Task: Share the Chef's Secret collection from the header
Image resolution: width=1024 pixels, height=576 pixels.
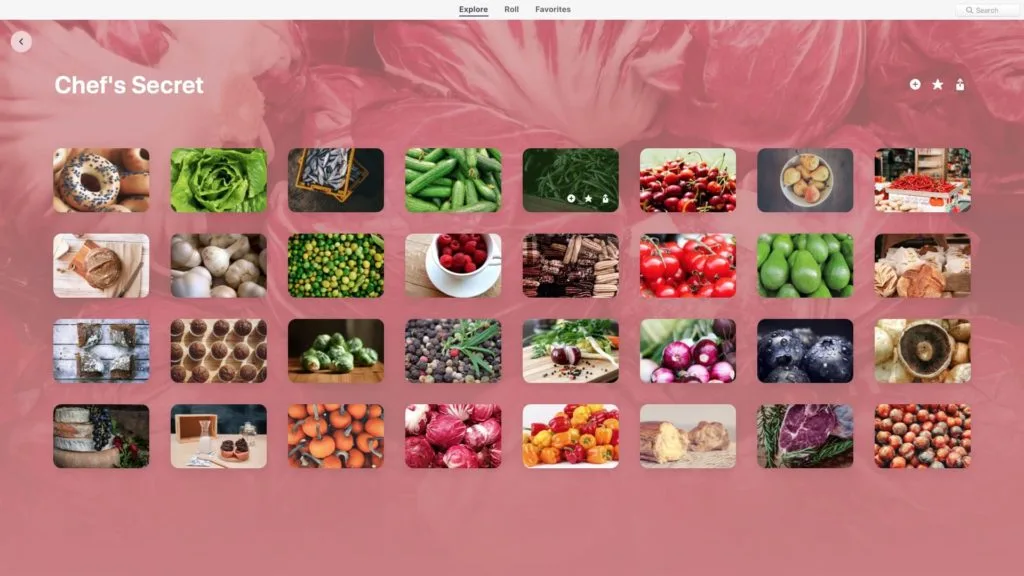Action: [960, 84]
